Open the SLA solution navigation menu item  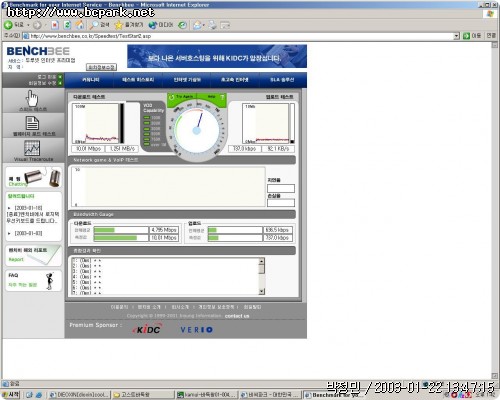point(282,80)
